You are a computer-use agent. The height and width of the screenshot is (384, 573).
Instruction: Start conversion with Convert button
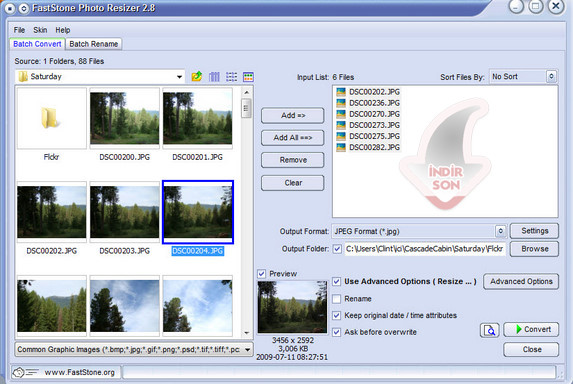[x=531, y=329]
